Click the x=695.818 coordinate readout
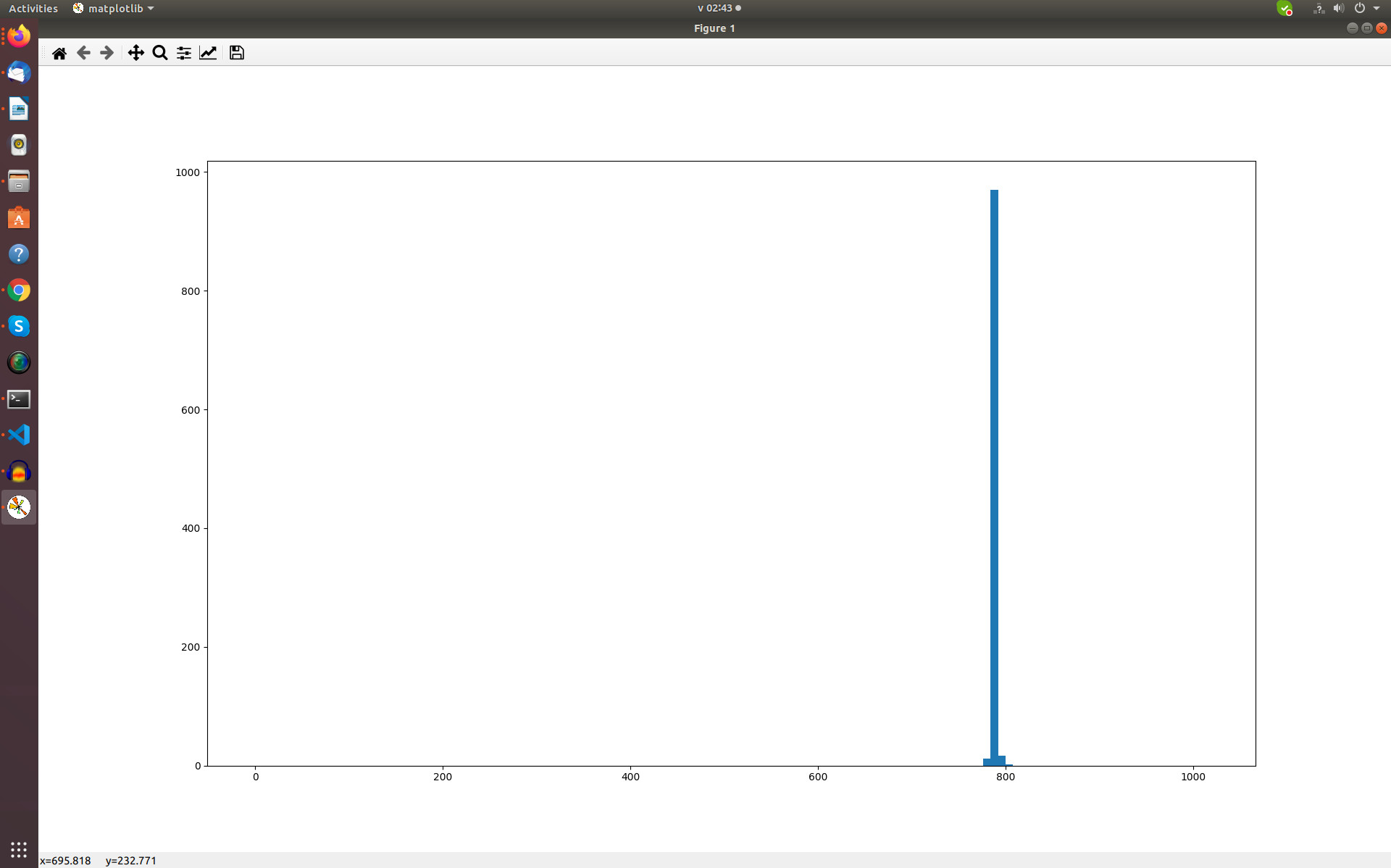Screen dimensions: 1391x868 [x=65, y=861]
